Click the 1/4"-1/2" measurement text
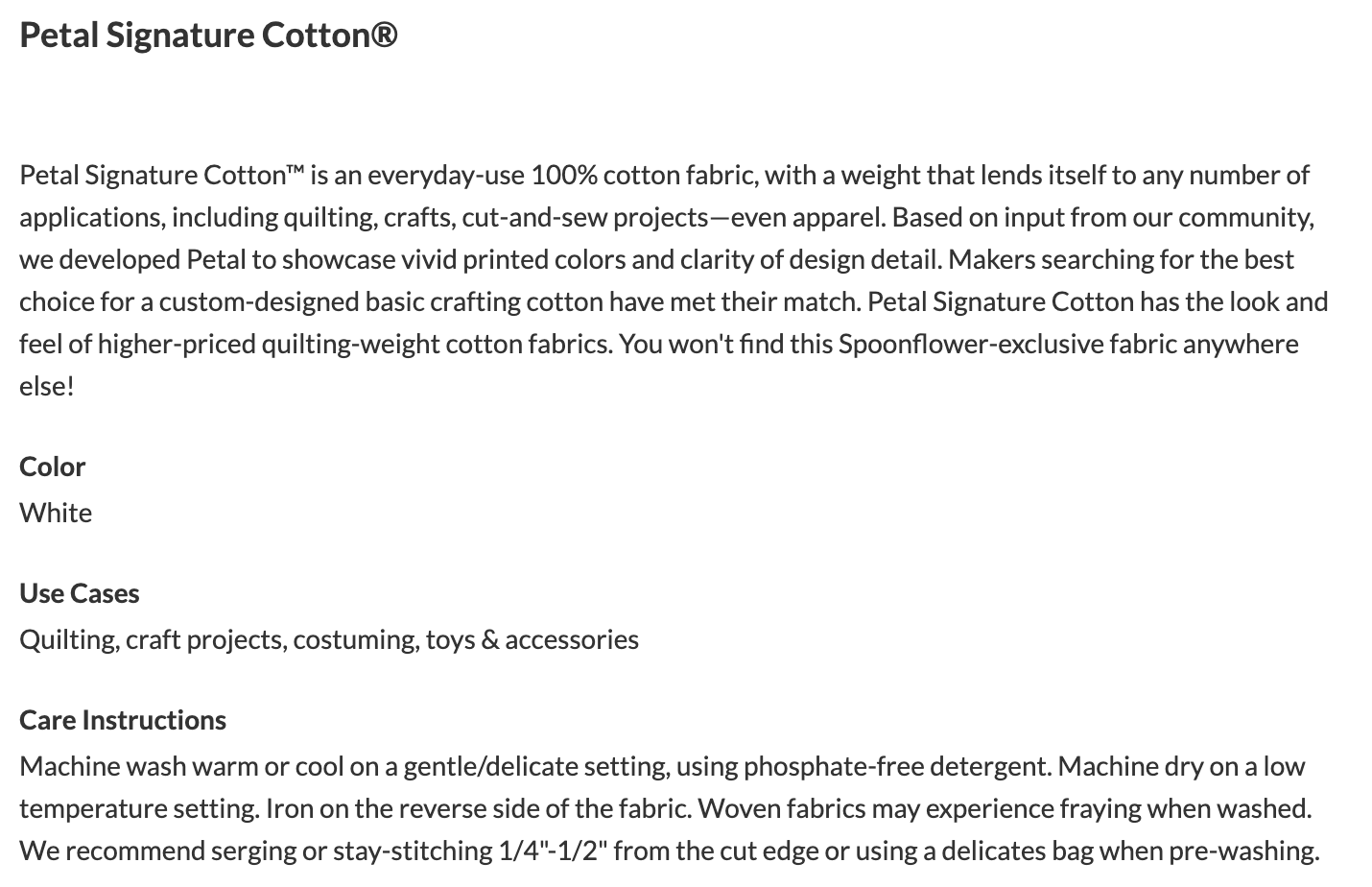Screen dimensions: 1372x887 point(554,851)
